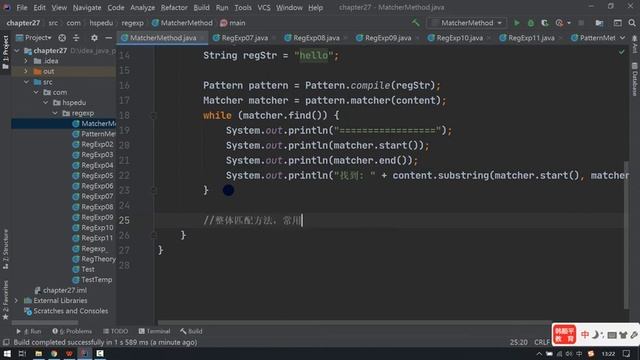Toggle the 1: Project side panel
Image resolution: width=640 pixels, height=360 pixels.
[x=5, y=52]
